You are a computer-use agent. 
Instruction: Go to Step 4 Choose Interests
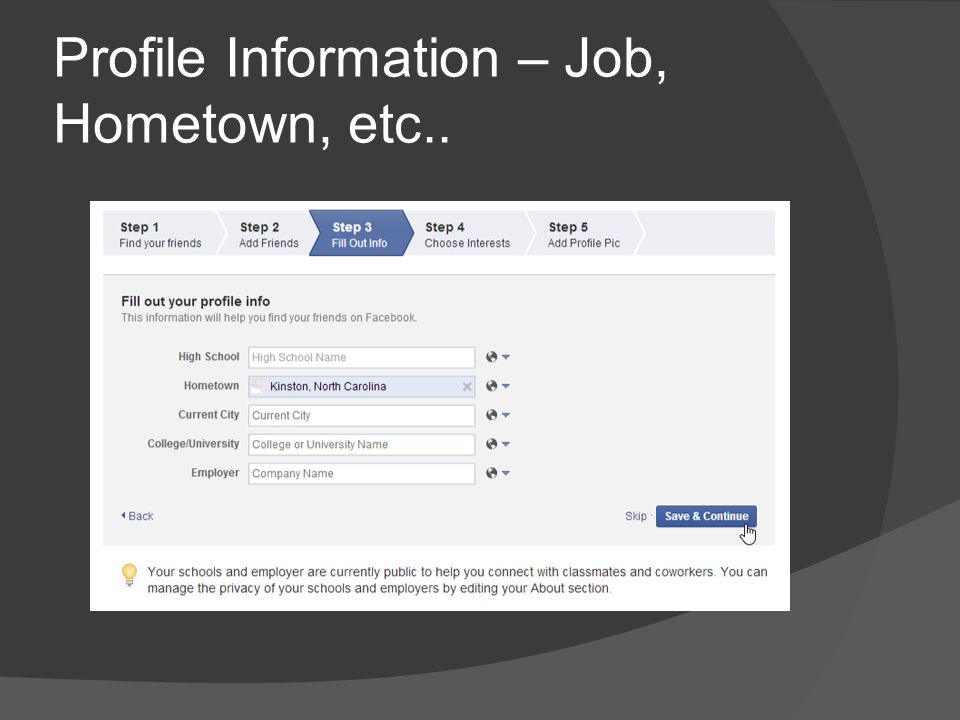[467, 234]
